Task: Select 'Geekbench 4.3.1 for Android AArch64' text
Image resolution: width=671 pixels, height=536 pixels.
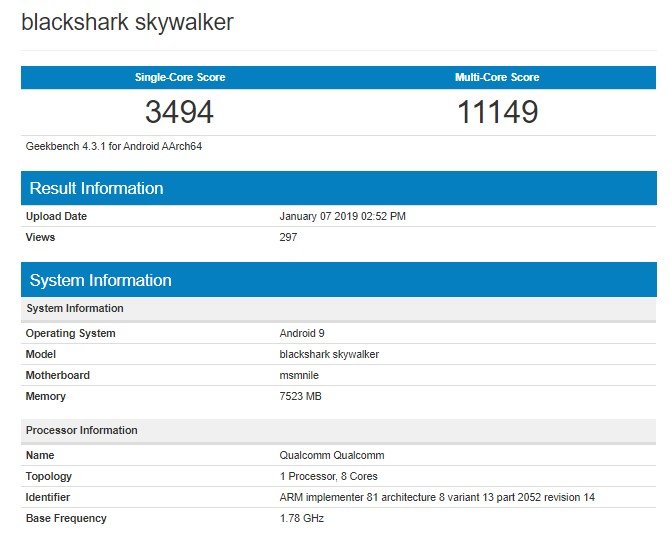Action: (114, 146)
